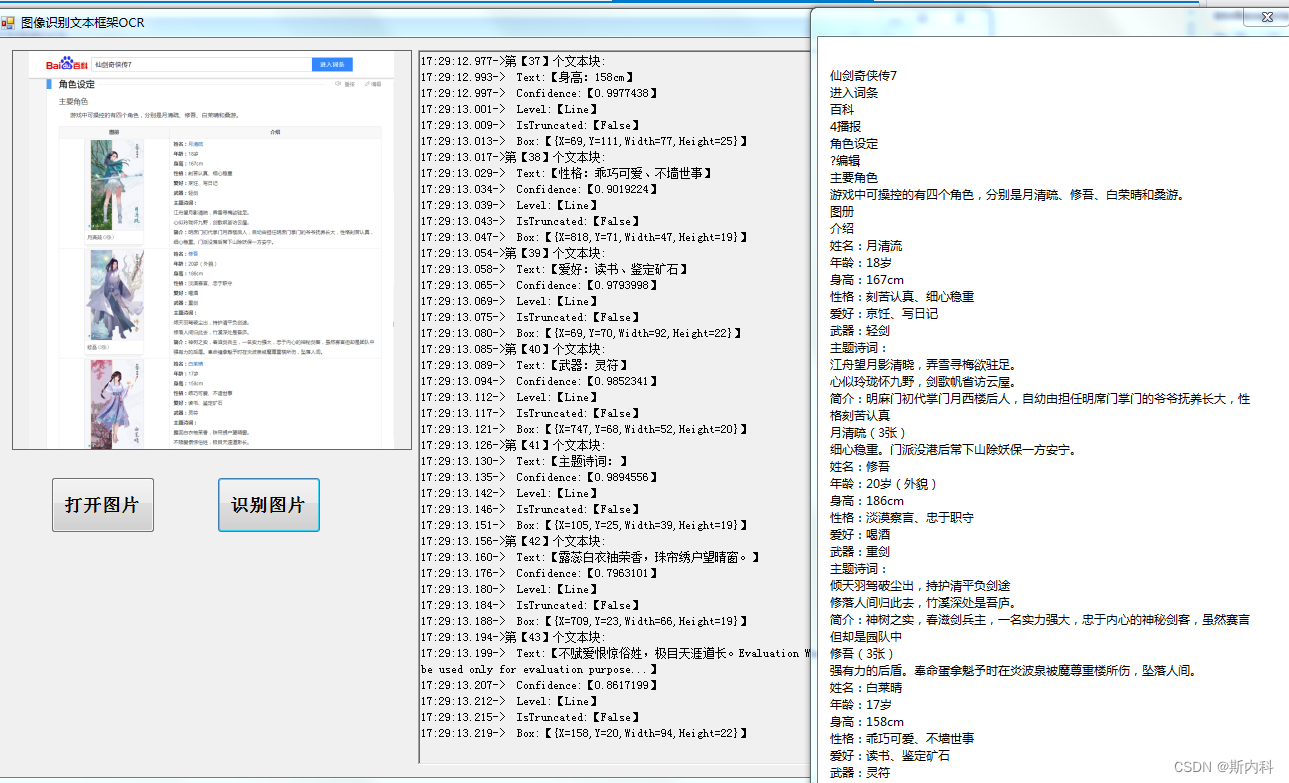
Task: Click 4播报 line in the result window
Action: point(845,127)
